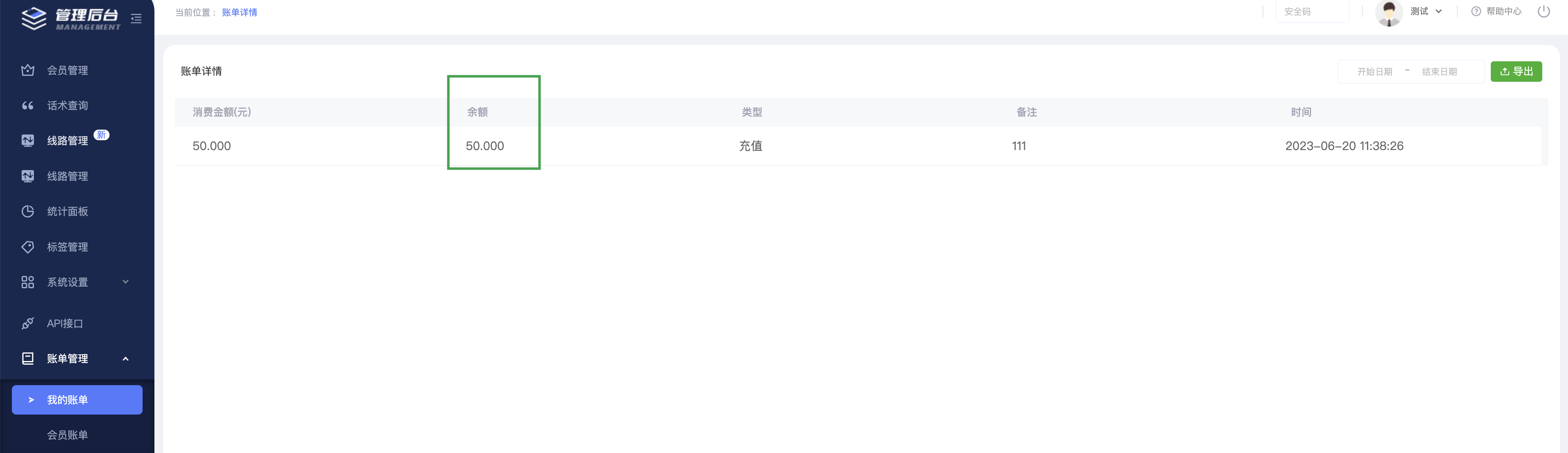Click the 账单详情 breadcrumb link
Screen dimensions: 1568x453
point(239,12)
